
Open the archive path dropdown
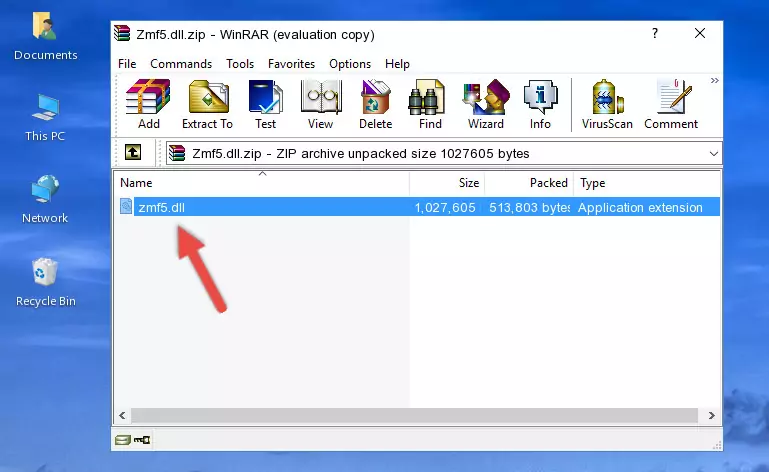tap(714, 154)
